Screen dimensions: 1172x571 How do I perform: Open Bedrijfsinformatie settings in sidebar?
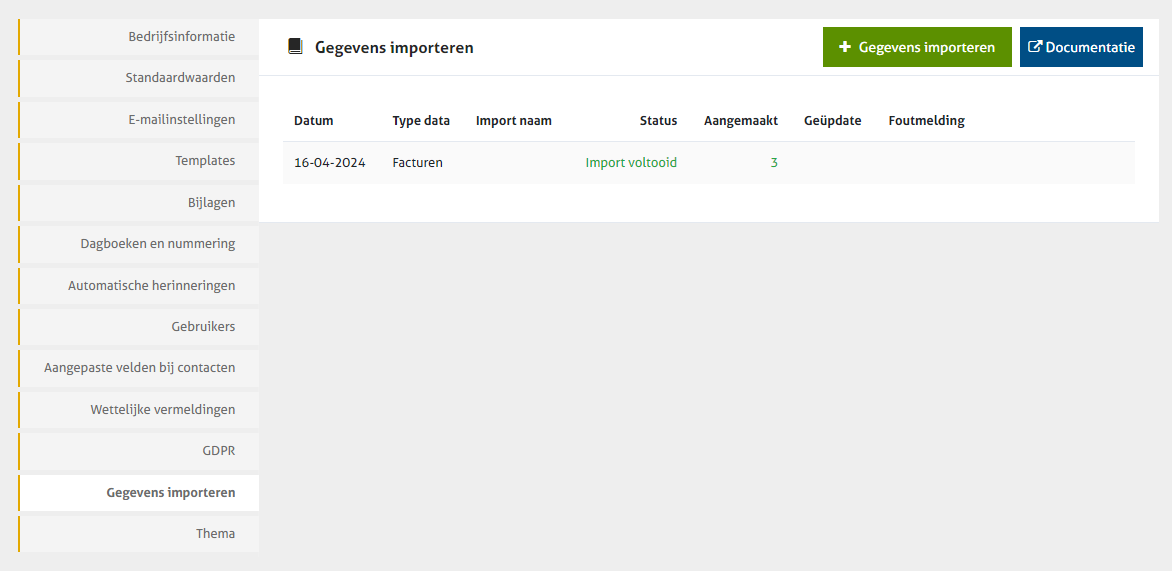click(181, 37)
